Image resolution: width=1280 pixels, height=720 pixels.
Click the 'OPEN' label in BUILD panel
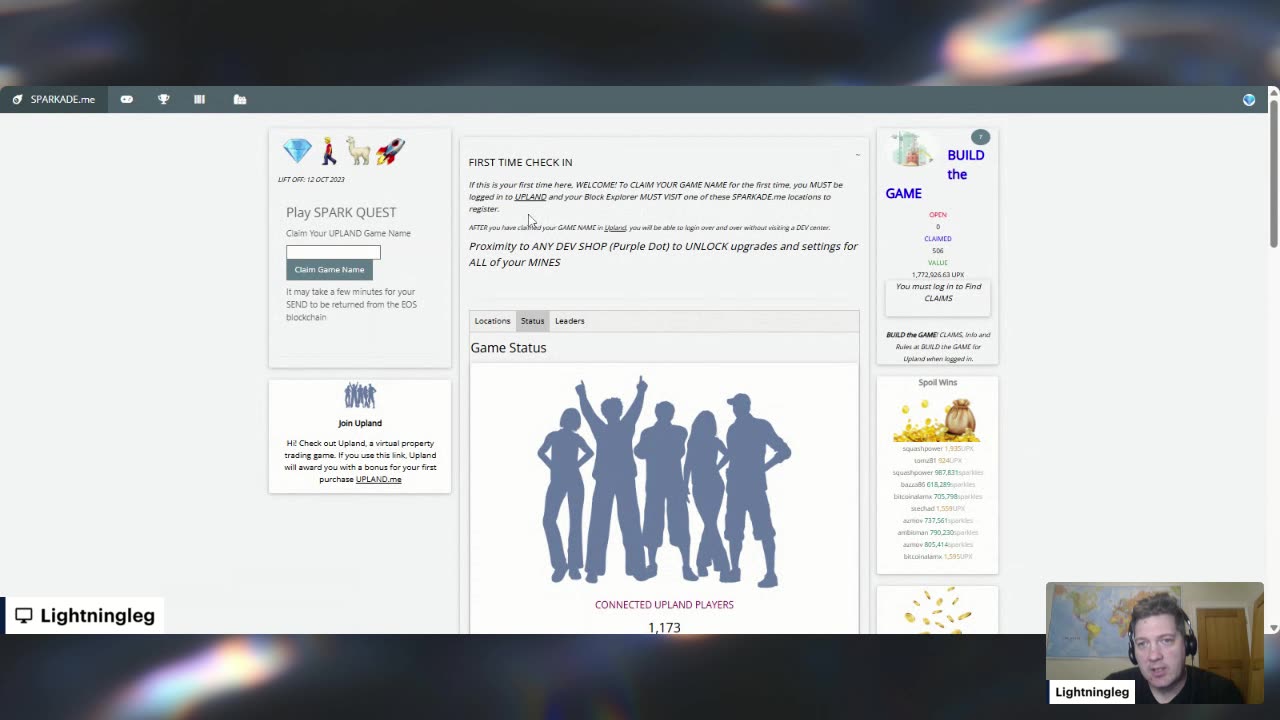938,215
